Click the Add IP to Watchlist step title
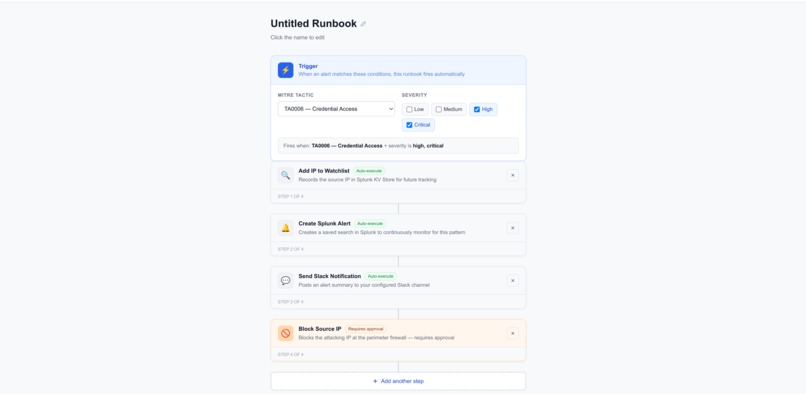 pyautogui.click(x=324, y=171)
